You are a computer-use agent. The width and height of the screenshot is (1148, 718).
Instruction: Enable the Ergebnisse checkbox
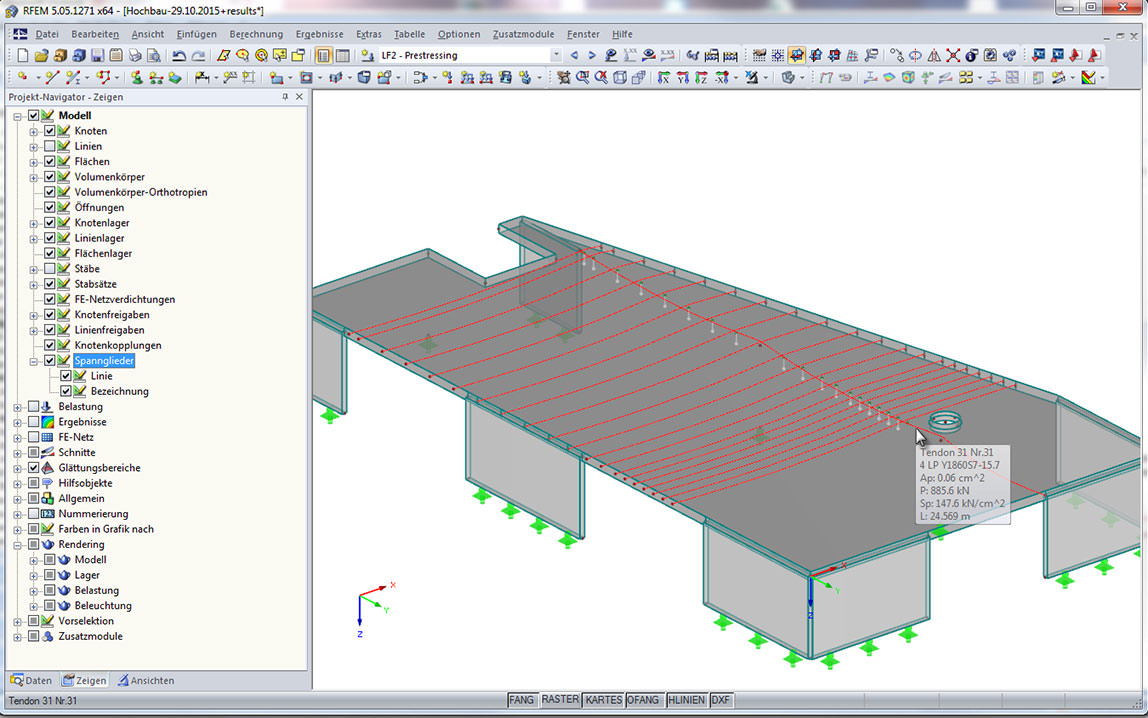point(33,422)
